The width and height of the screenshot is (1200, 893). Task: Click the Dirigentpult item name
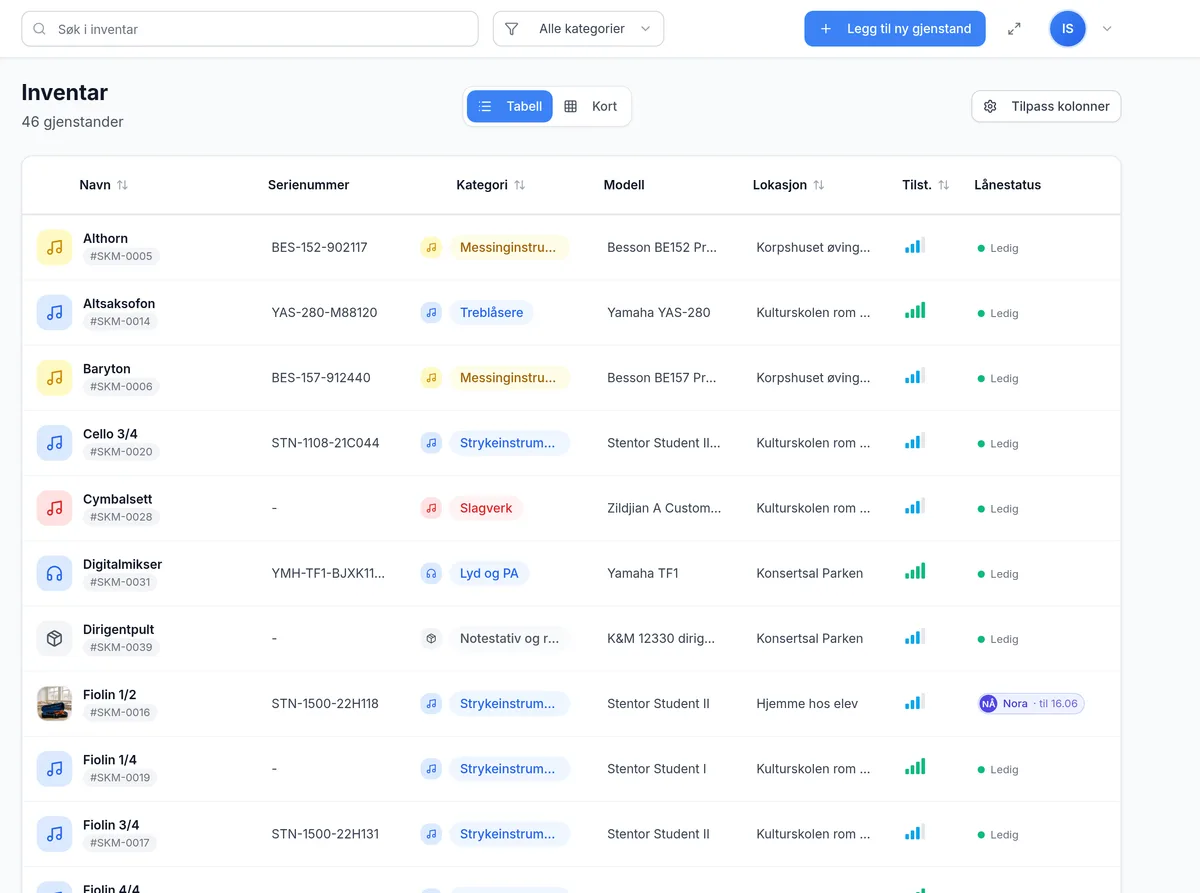(119, 629)
